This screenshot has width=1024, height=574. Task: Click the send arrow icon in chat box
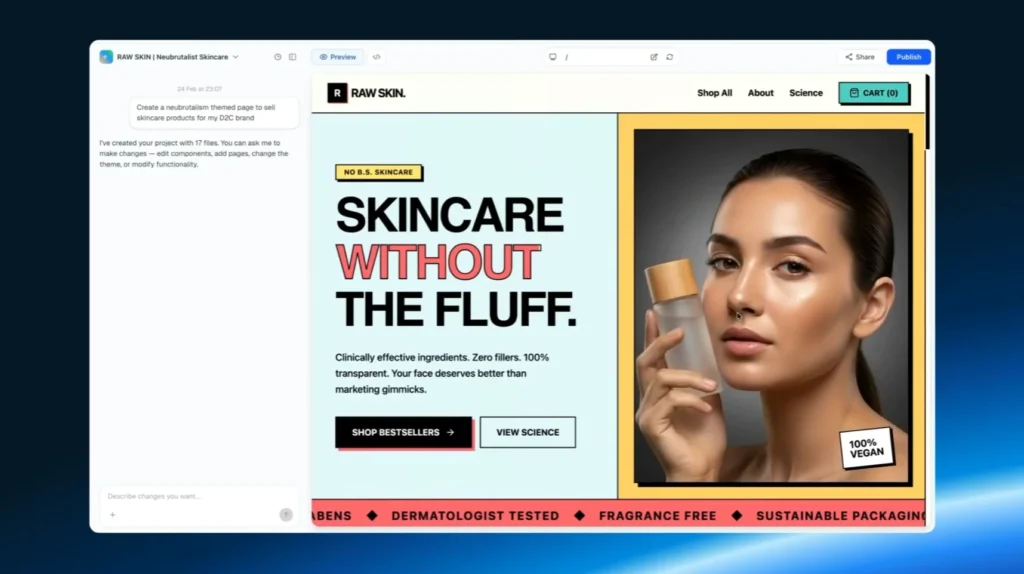[x=286, y=515]
